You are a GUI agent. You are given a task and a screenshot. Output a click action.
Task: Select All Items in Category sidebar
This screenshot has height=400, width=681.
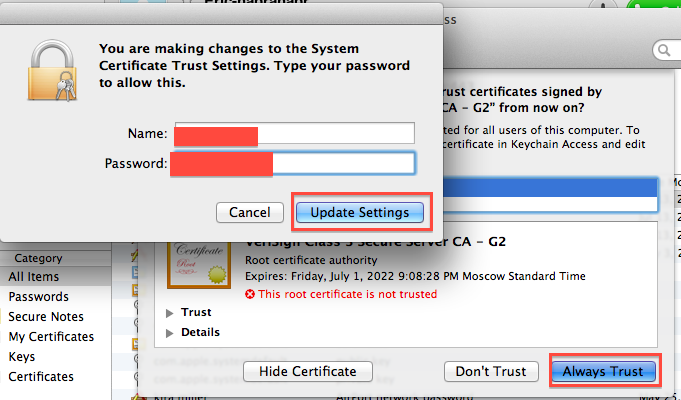tap(34, 277)
